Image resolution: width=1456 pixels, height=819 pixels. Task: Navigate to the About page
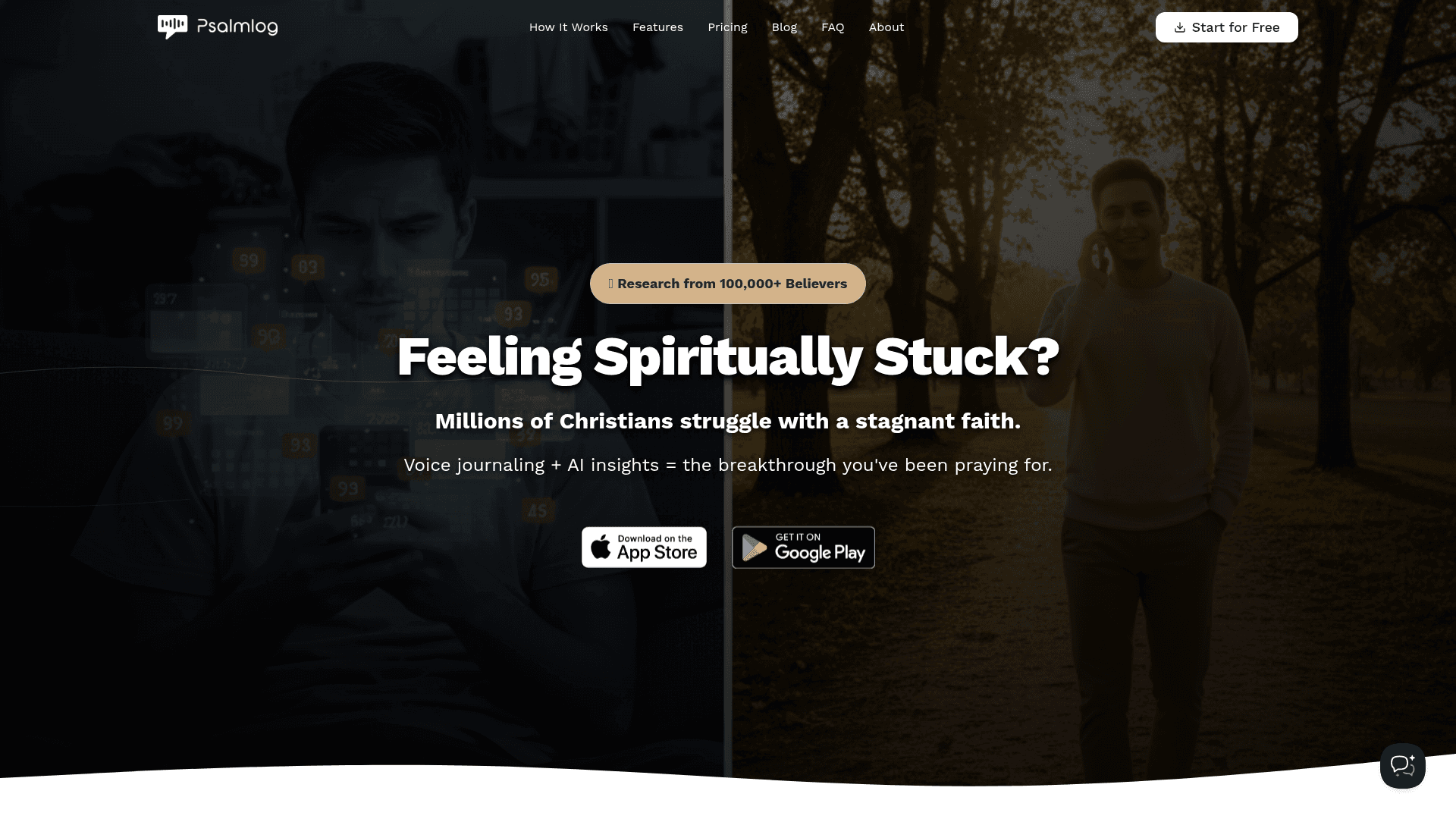886,27
